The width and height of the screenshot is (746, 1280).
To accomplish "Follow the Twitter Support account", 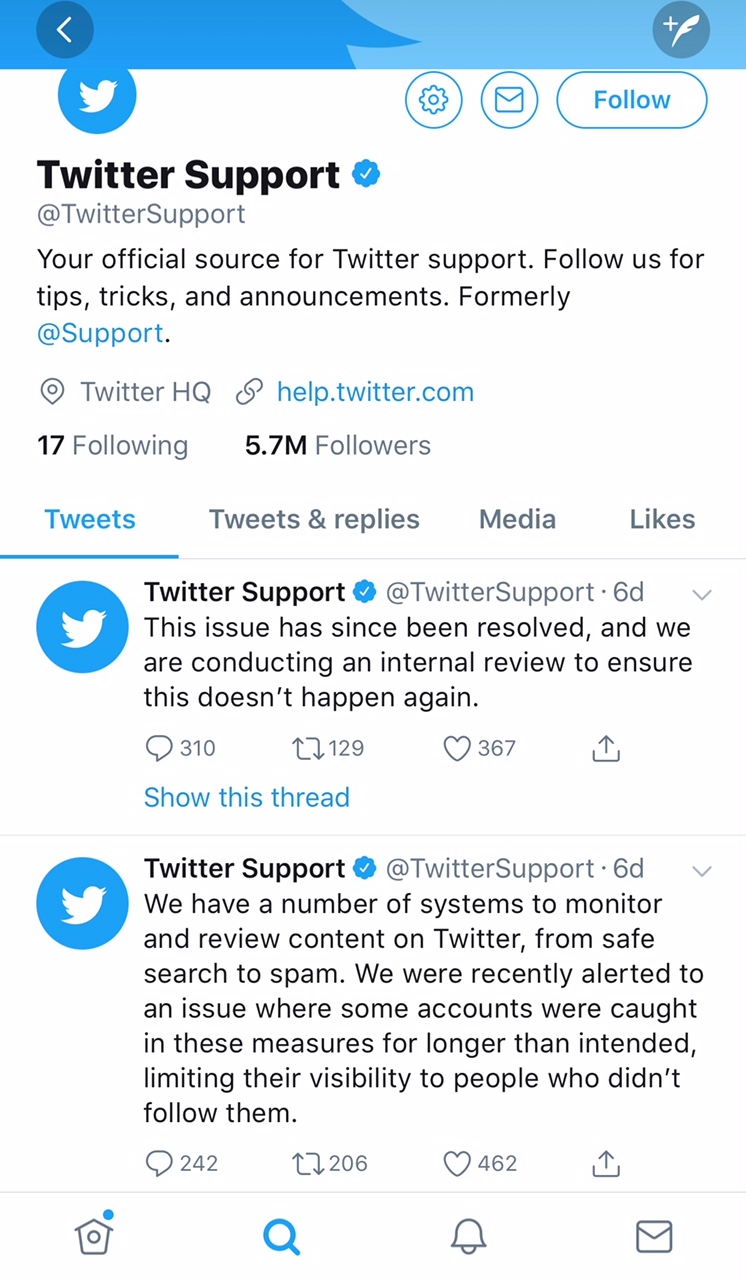I will pyautogui.click(x=631, y=100).
